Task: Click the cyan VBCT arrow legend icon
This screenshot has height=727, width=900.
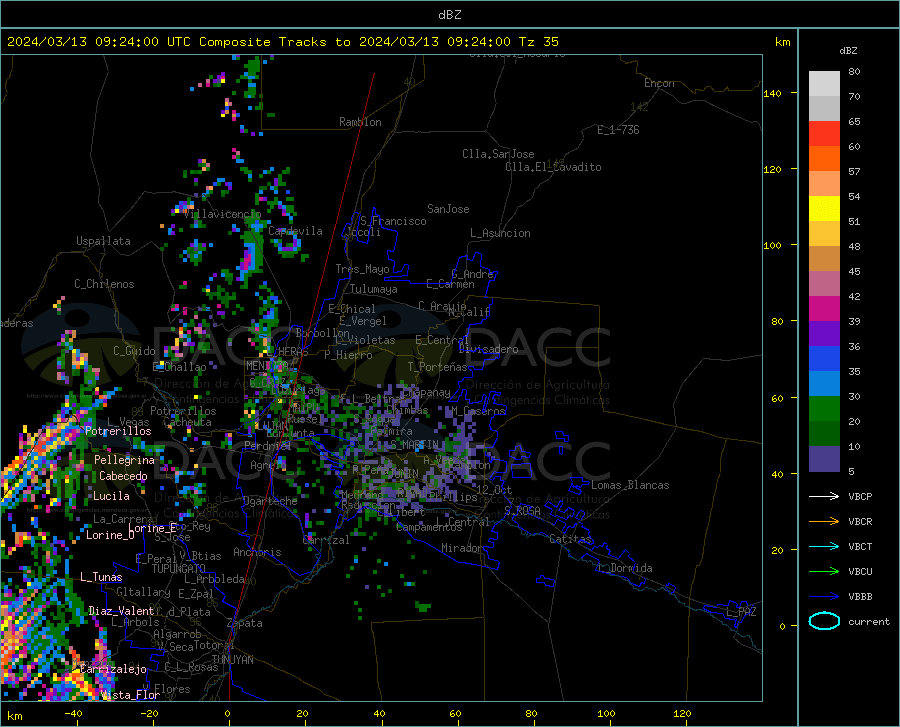Action: (824, 546)
